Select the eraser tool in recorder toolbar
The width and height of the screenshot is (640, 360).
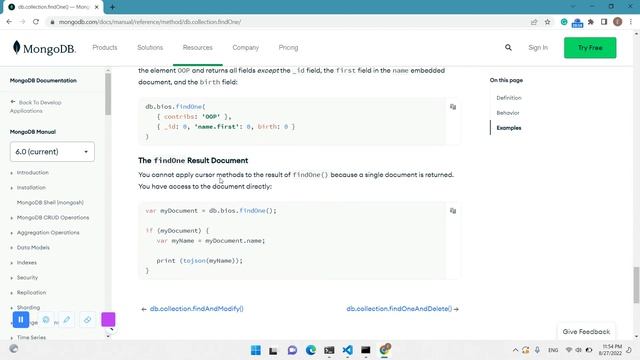(x=87, y=320)
